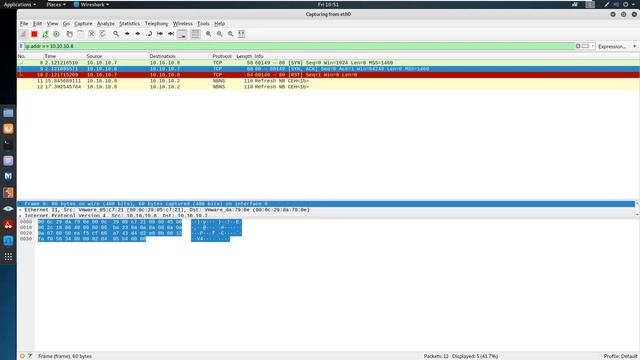Find a packet with the magnifier icon

(116, 34)
